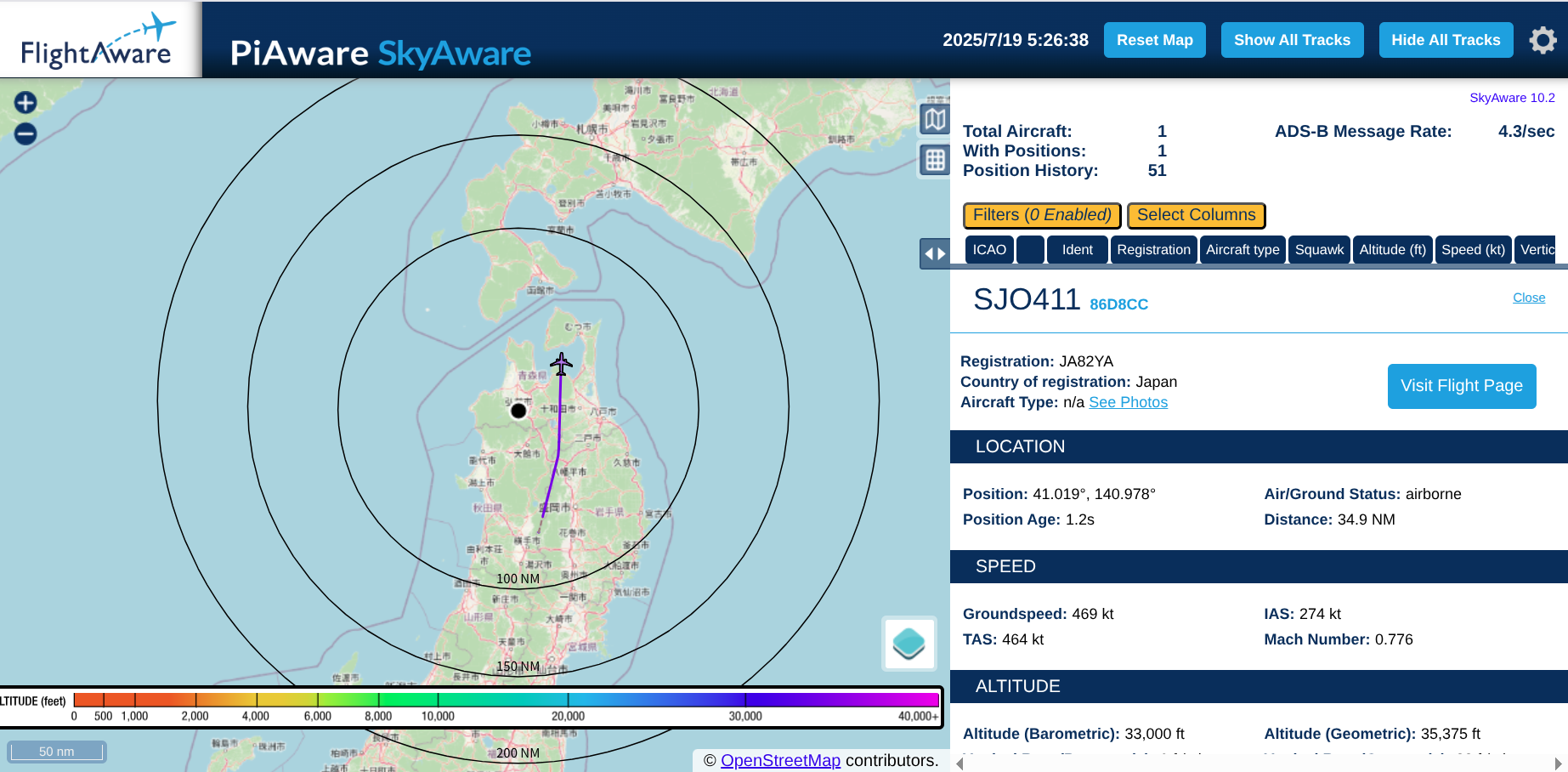Click the PiAware SkyAware title

click(380, 54)
